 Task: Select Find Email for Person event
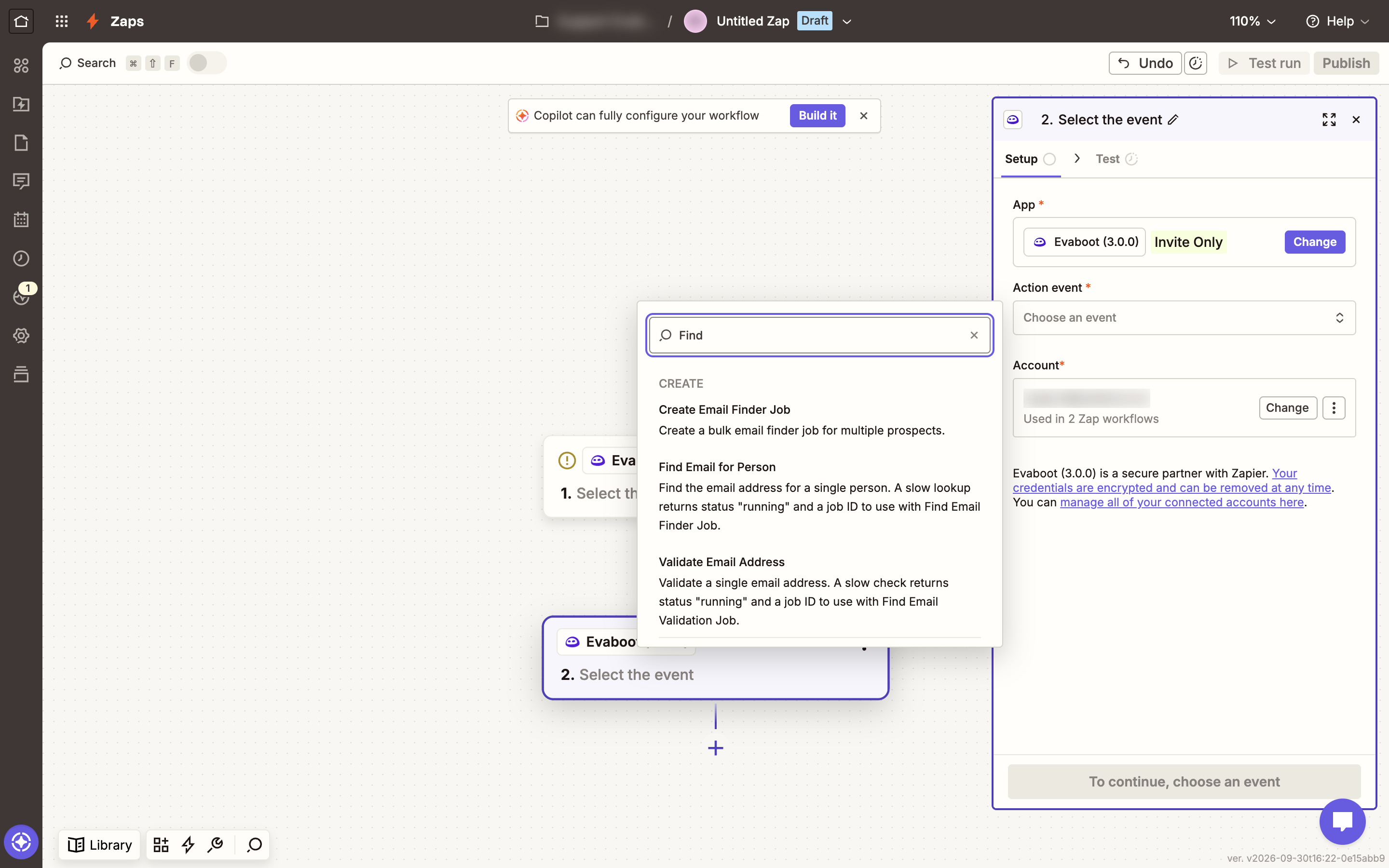(819, 495)
